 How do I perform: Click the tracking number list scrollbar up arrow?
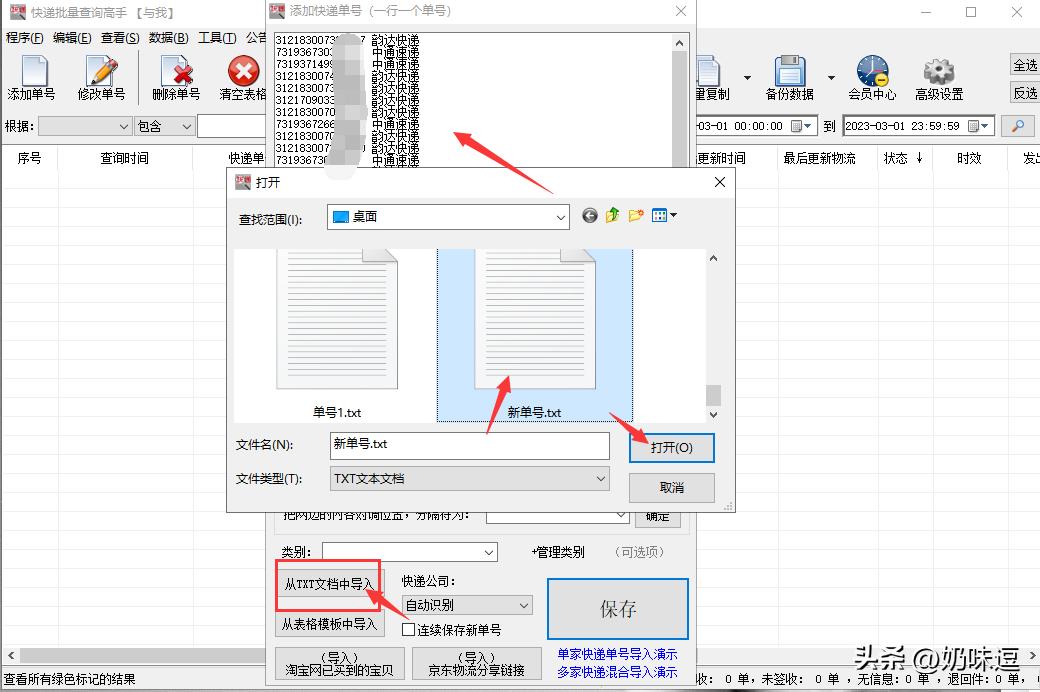[x=679, y=43]
